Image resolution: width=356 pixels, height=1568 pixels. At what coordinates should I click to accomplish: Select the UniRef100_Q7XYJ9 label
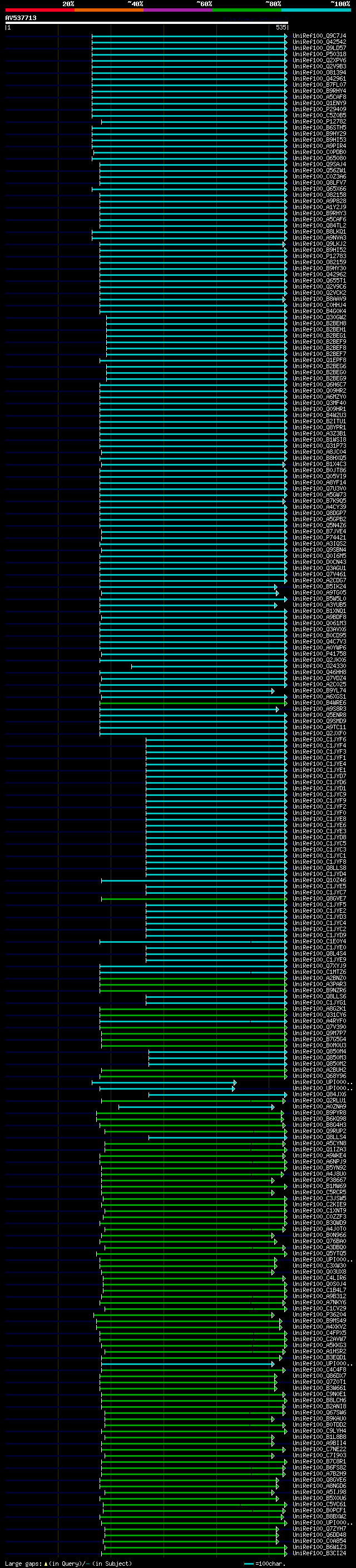pyautogui.click(x=319, y=966)
